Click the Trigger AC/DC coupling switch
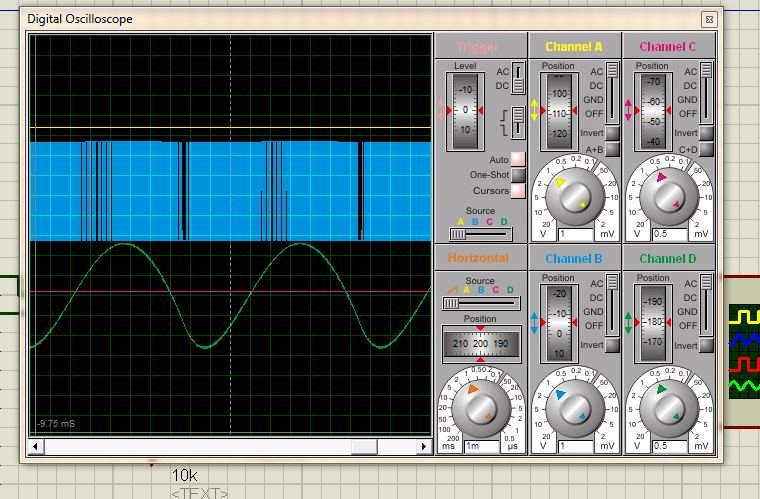760x499 pixels. pos(518,78)
